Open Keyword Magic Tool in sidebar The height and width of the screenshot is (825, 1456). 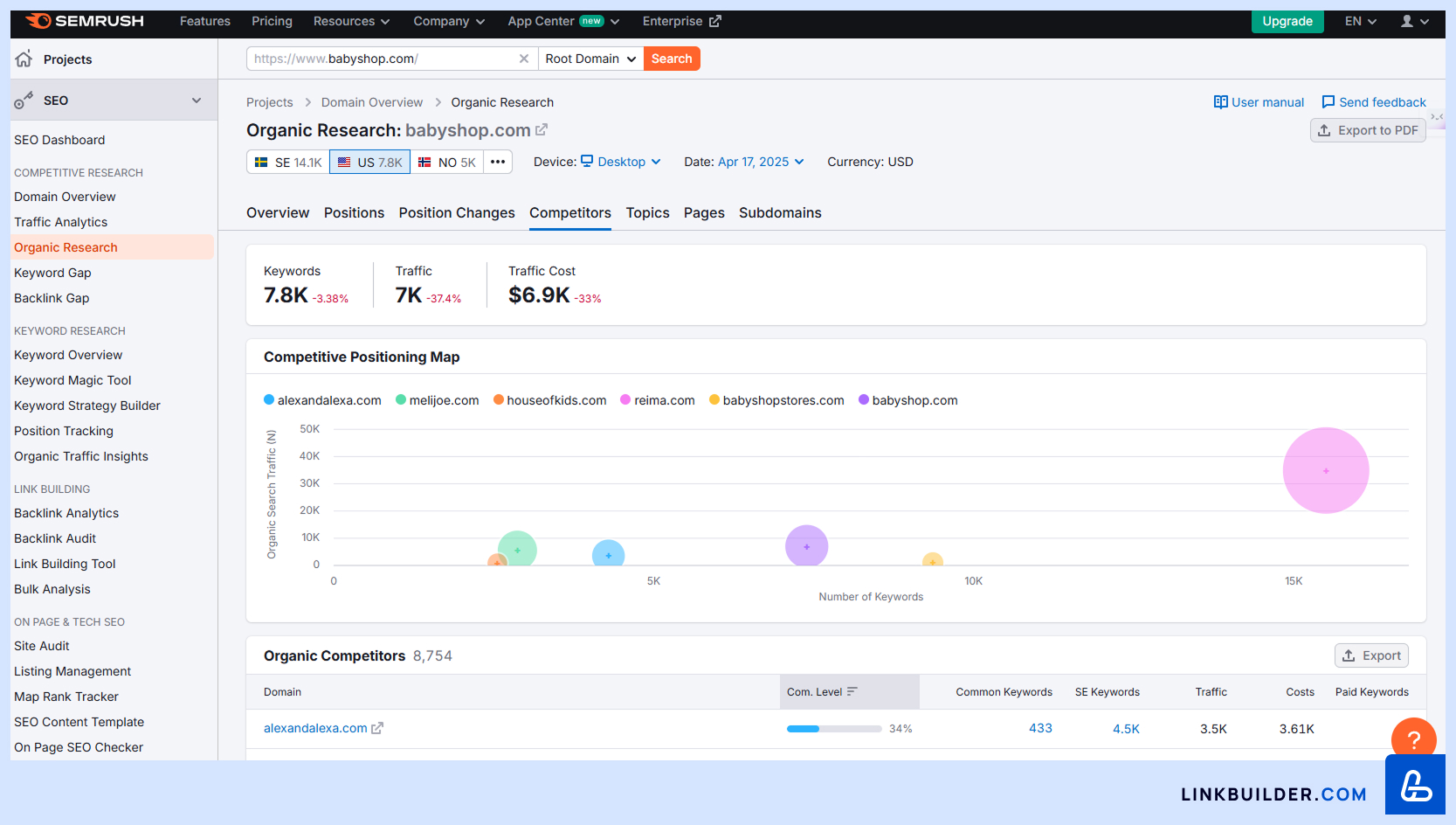tap(72, 380)
